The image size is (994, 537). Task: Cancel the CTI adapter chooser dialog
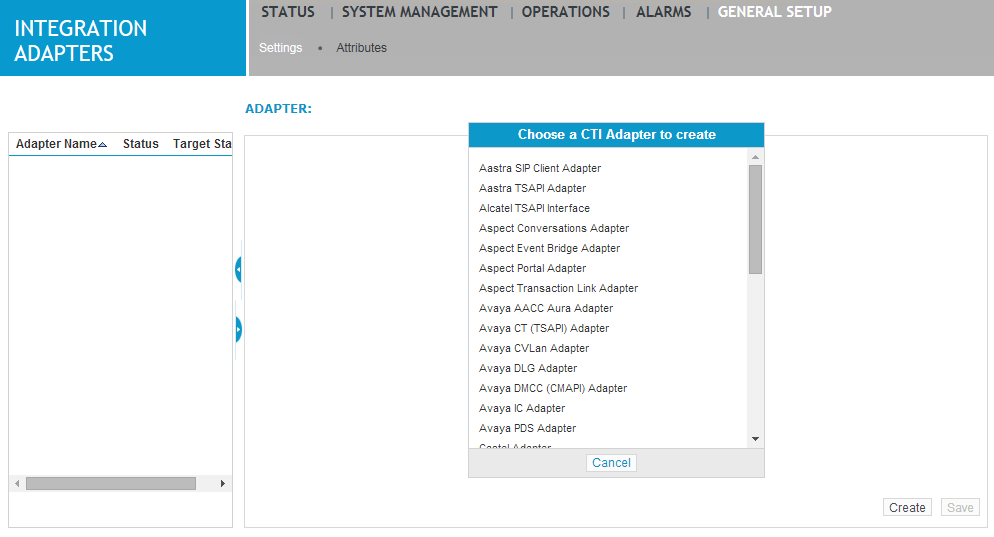(x=611, y=463)
